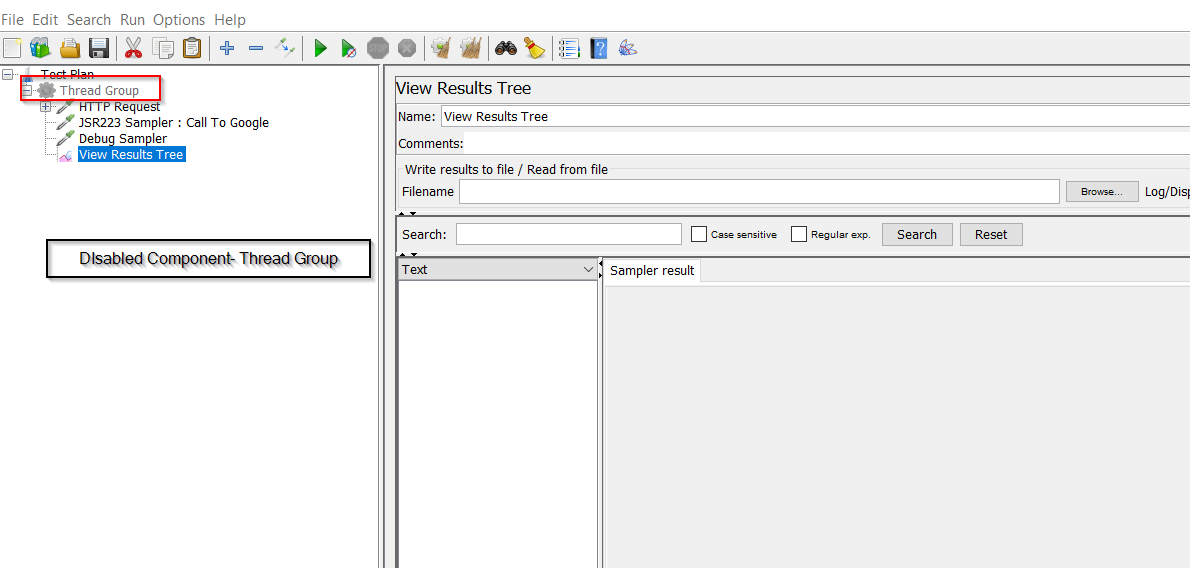Click the Toggle enable/disable toolbar icon
This screenshot has height=568, width=1190.
point(285,49)
